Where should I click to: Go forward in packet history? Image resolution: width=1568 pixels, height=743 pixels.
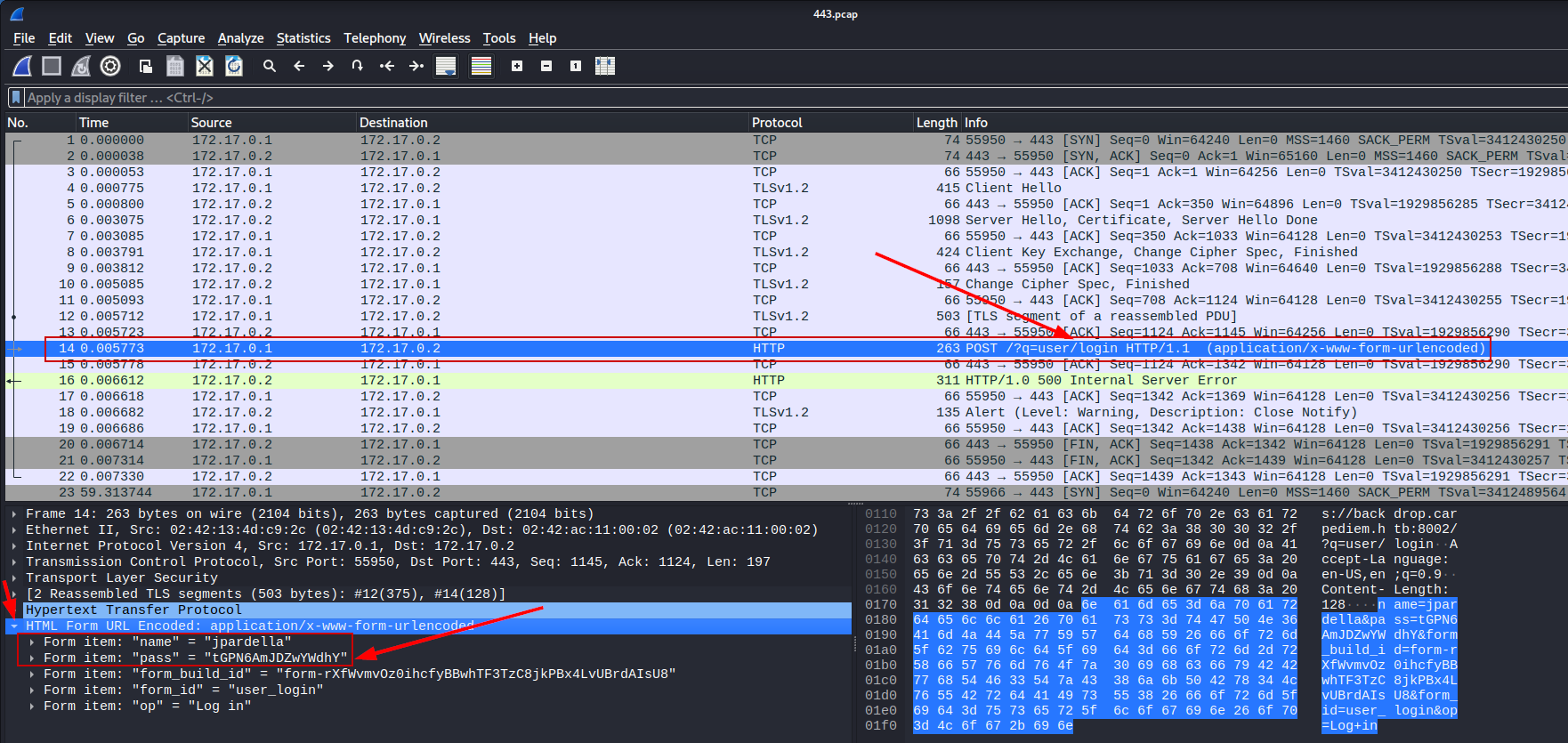click(328, 66)
